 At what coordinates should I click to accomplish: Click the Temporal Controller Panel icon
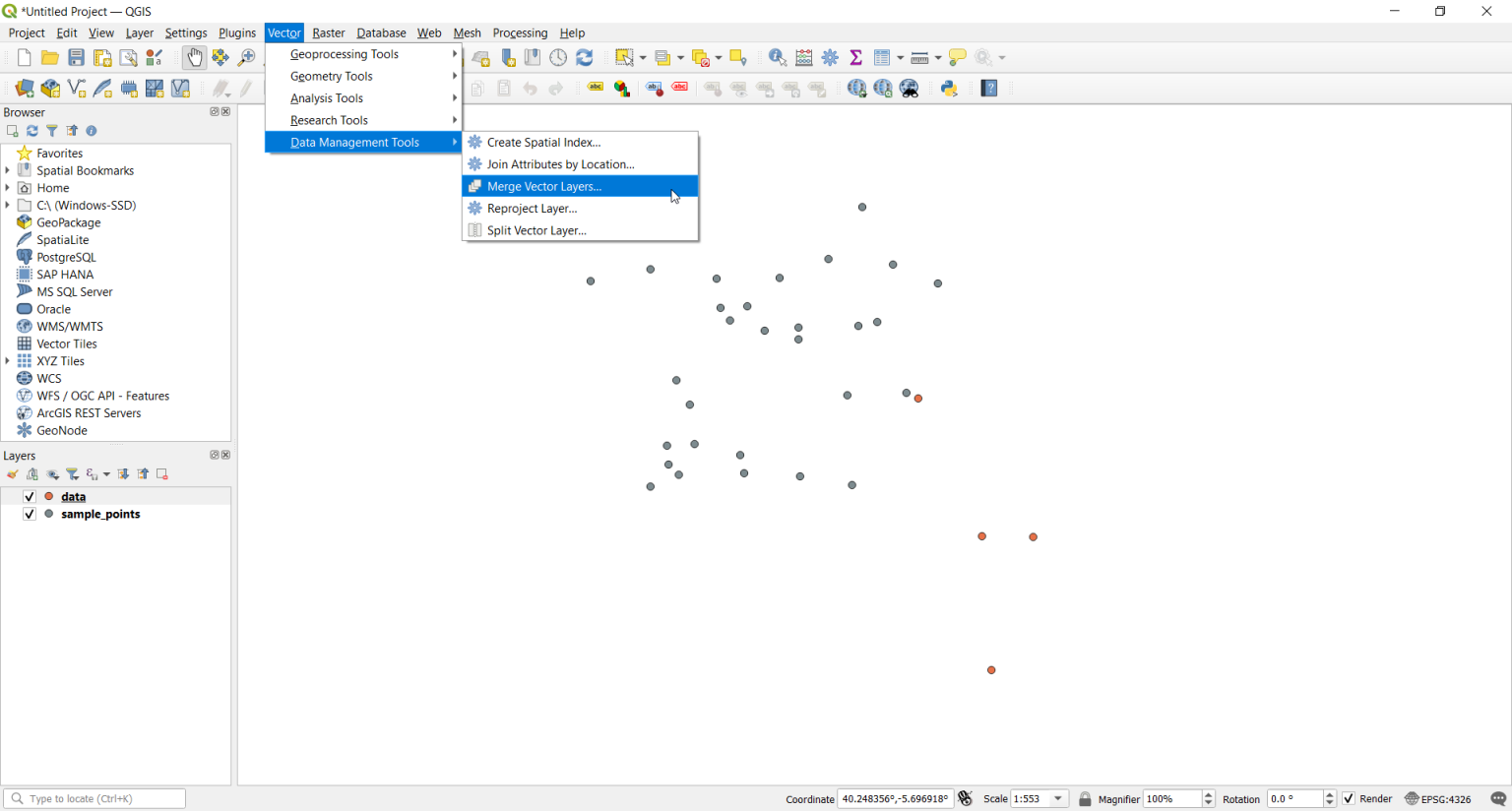pyautogui.click(x=558, y=57)
